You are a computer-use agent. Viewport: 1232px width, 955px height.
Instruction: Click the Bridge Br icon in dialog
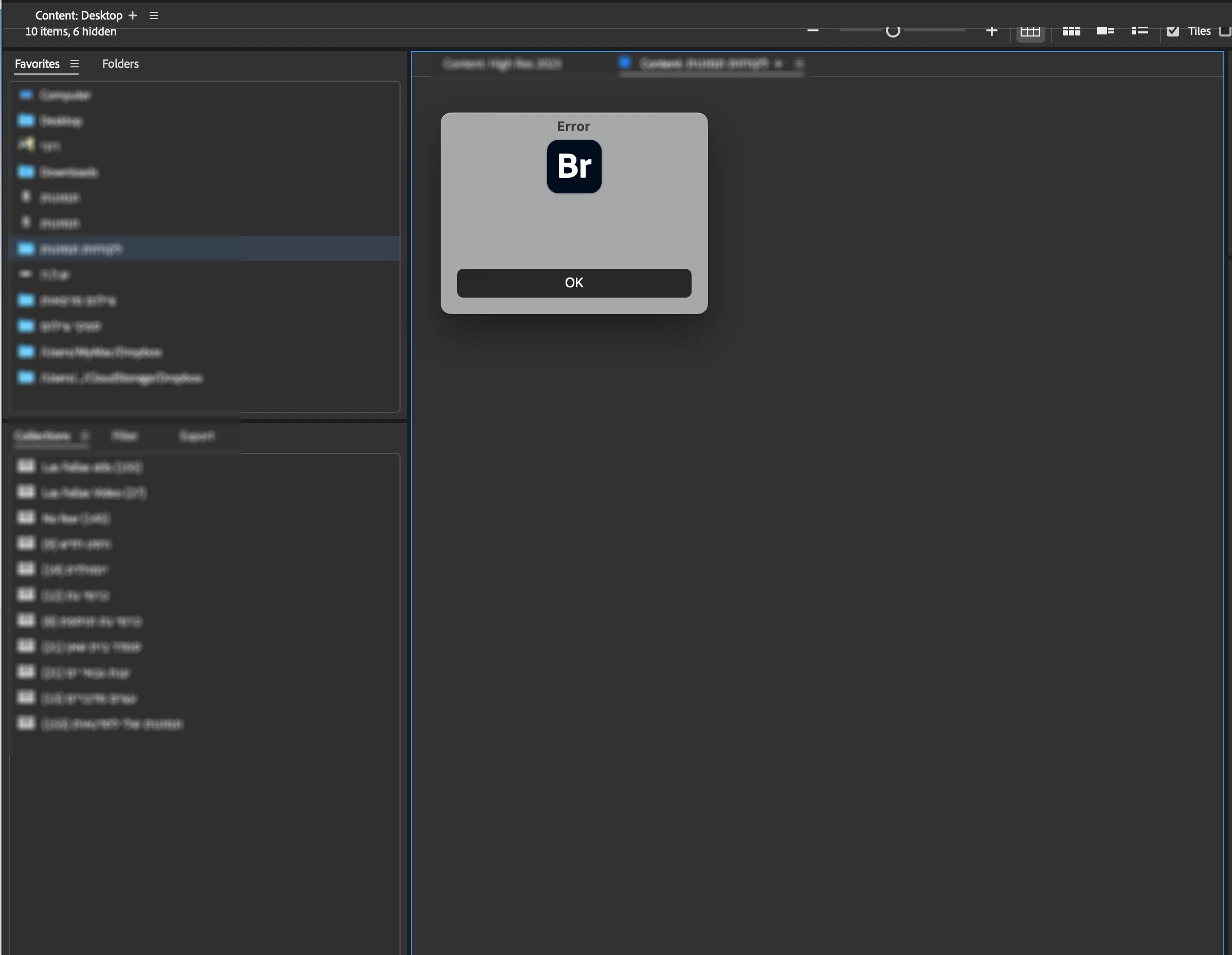(574, 167)
